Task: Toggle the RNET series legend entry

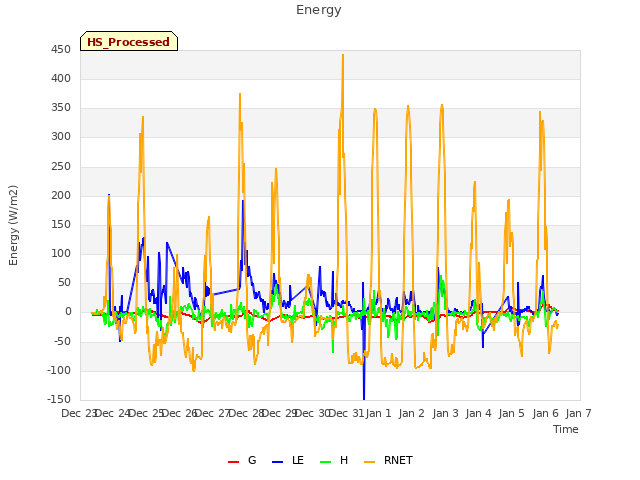Action: (x=388, y=460)
